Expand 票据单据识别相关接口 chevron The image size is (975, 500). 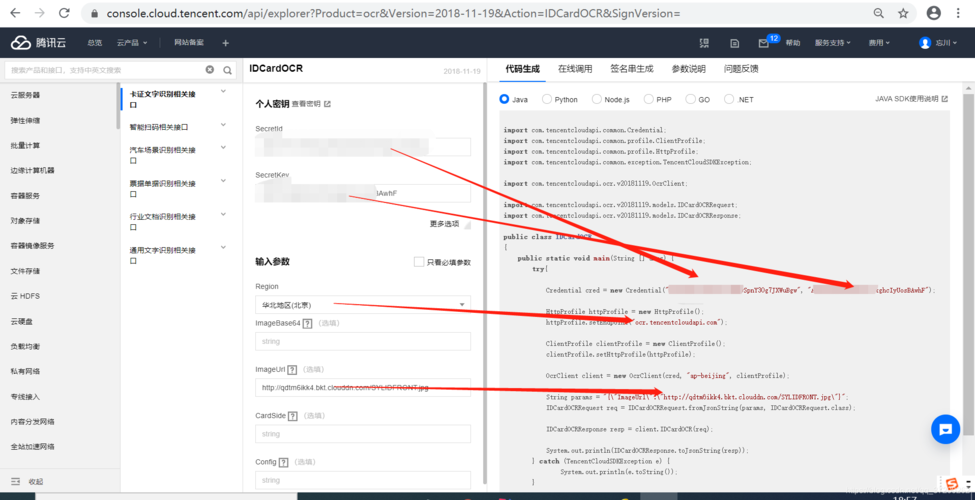click(223, 181)
